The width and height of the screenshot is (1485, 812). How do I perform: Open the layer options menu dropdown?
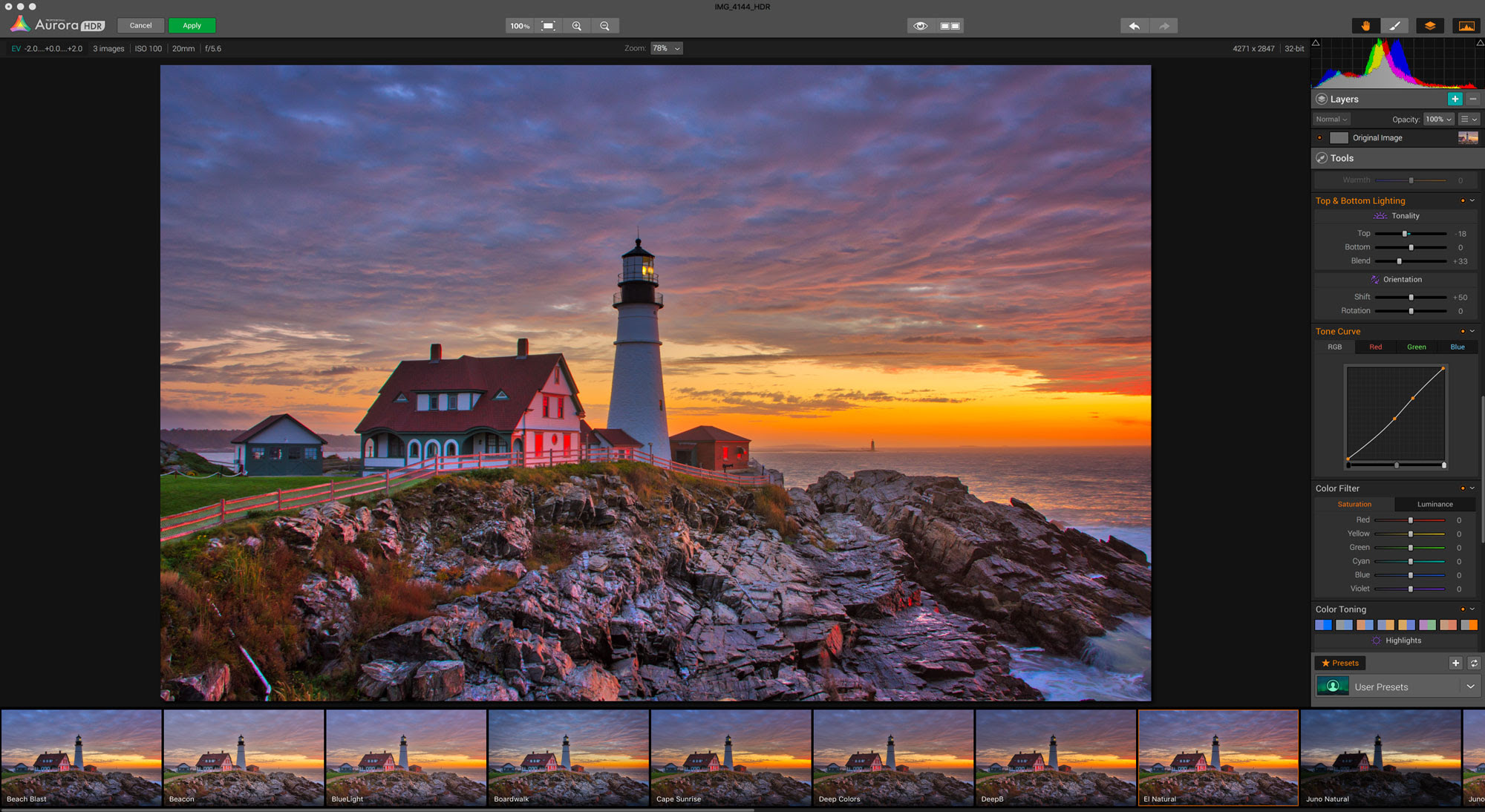(1469, 119)
